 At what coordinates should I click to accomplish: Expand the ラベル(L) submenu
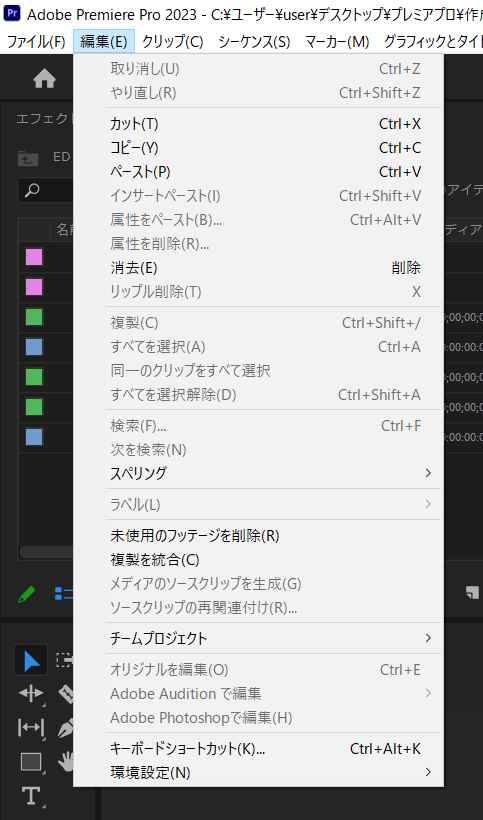(x=259, y=505)
